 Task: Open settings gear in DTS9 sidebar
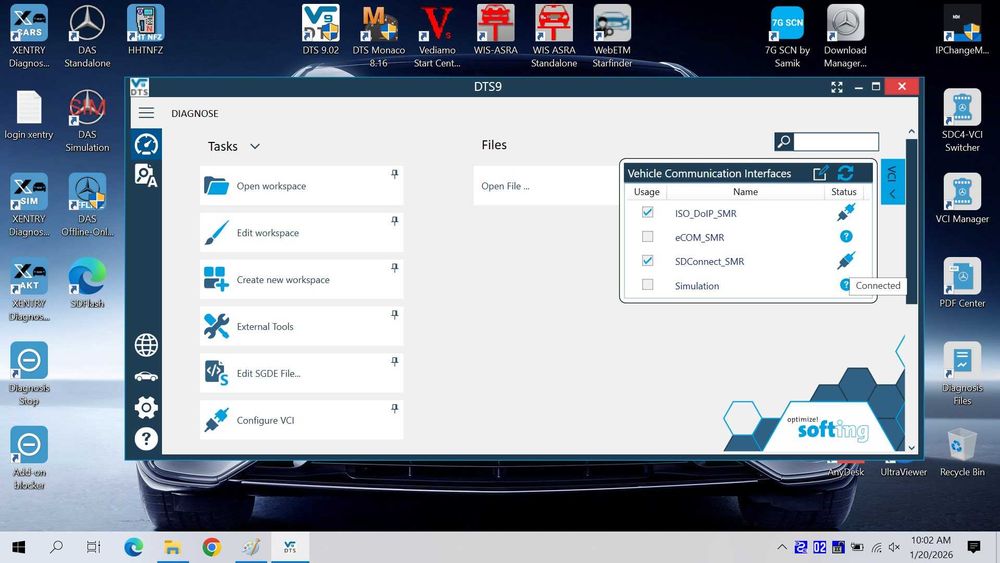click(146, 407)
